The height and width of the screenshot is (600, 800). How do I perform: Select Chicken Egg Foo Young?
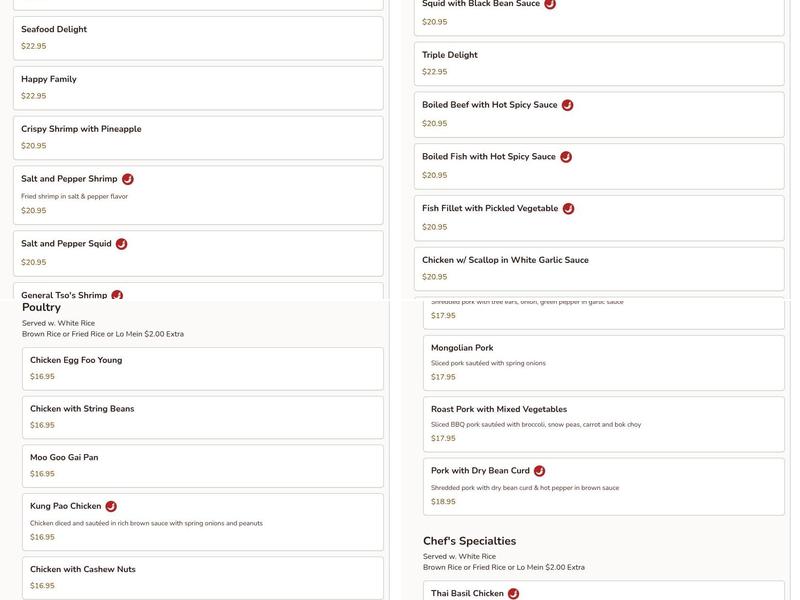tap(203, 369)
